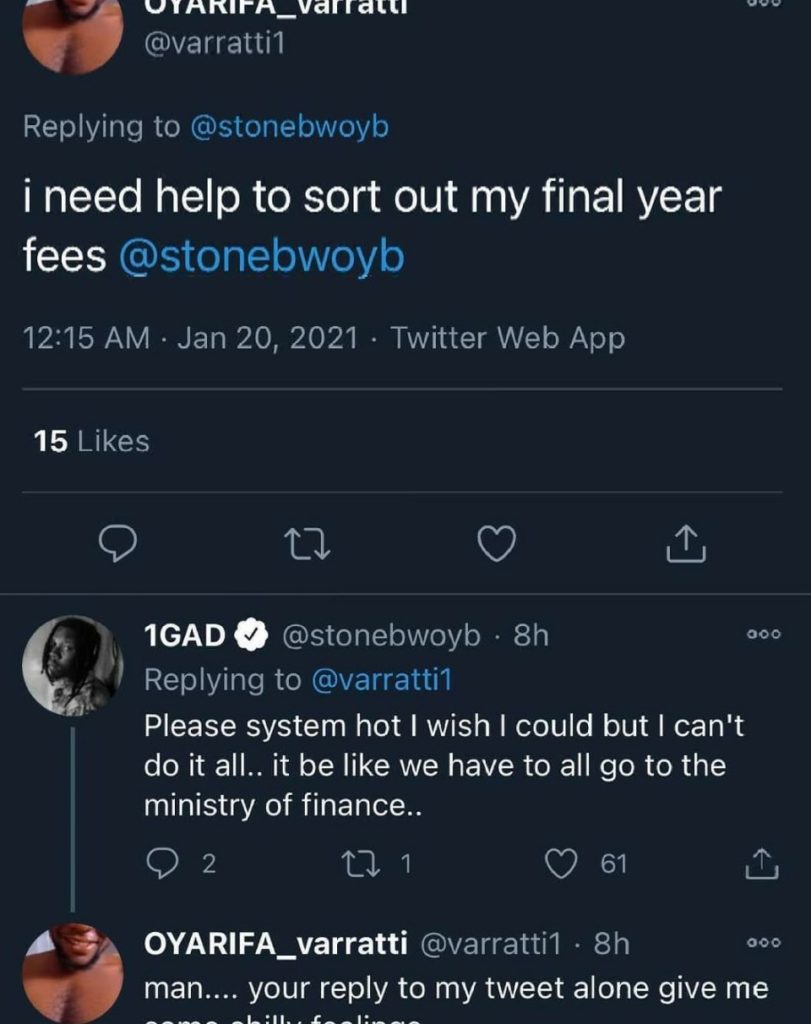Image resolution: width=811 pixels, height=1024 pixels.
Task: Open @stonebwoyb mention in tweet text
Action: [262, 256]
